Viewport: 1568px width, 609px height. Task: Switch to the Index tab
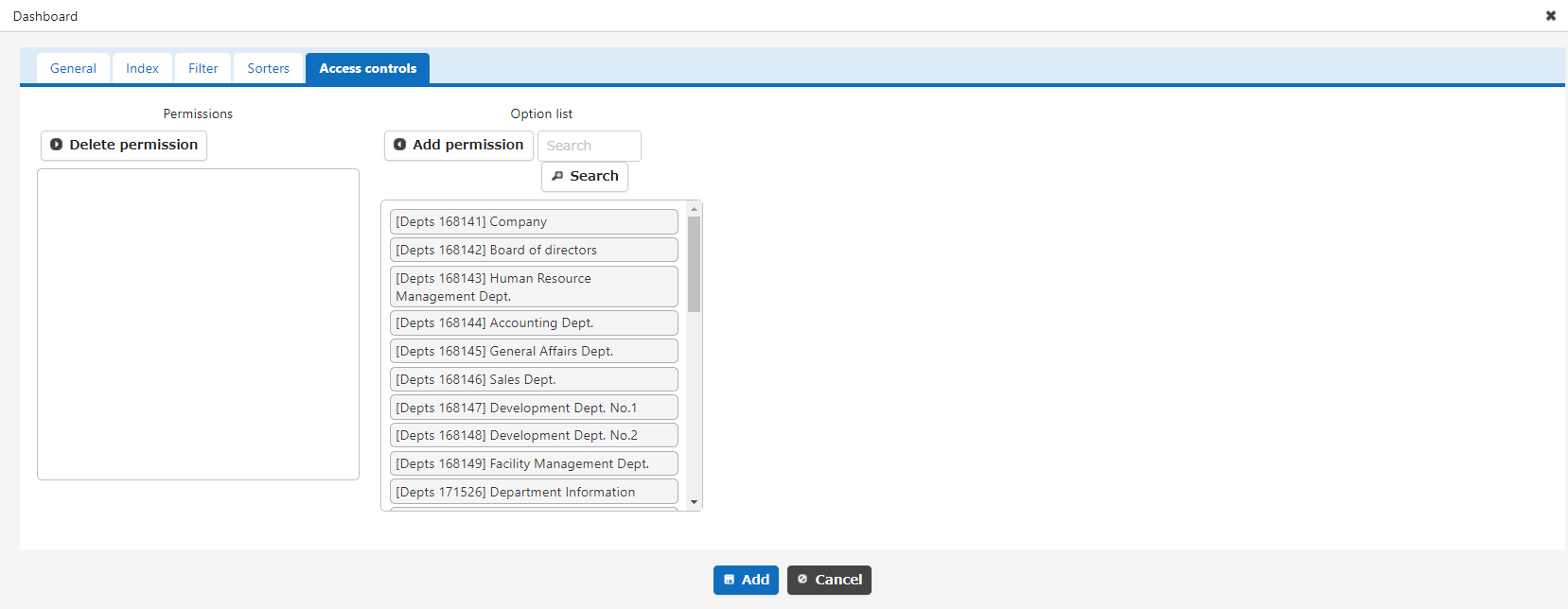(x=142, y=68)
